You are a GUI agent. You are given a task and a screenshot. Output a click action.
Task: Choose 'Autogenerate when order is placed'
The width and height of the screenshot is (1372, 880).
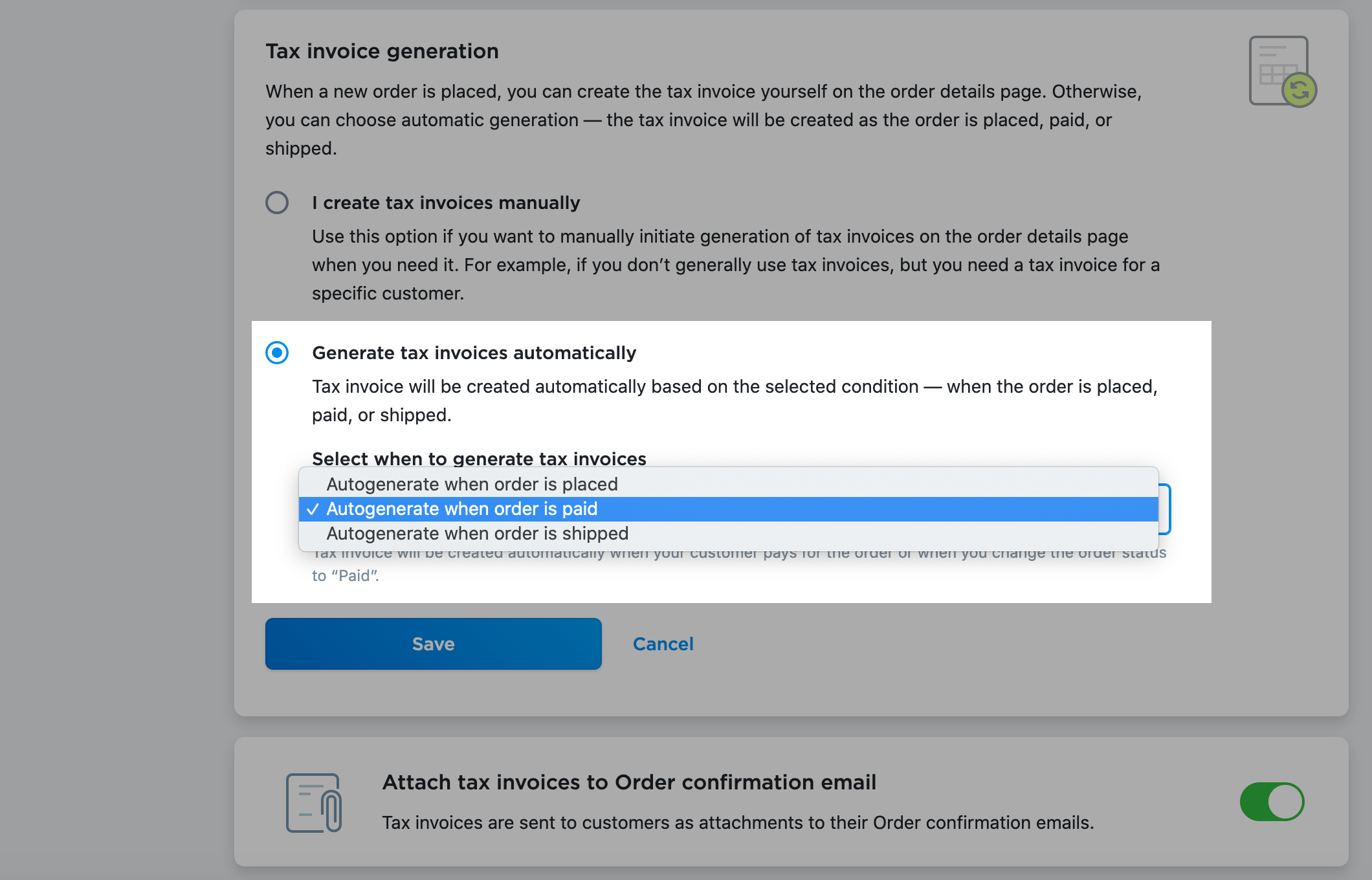472,484
